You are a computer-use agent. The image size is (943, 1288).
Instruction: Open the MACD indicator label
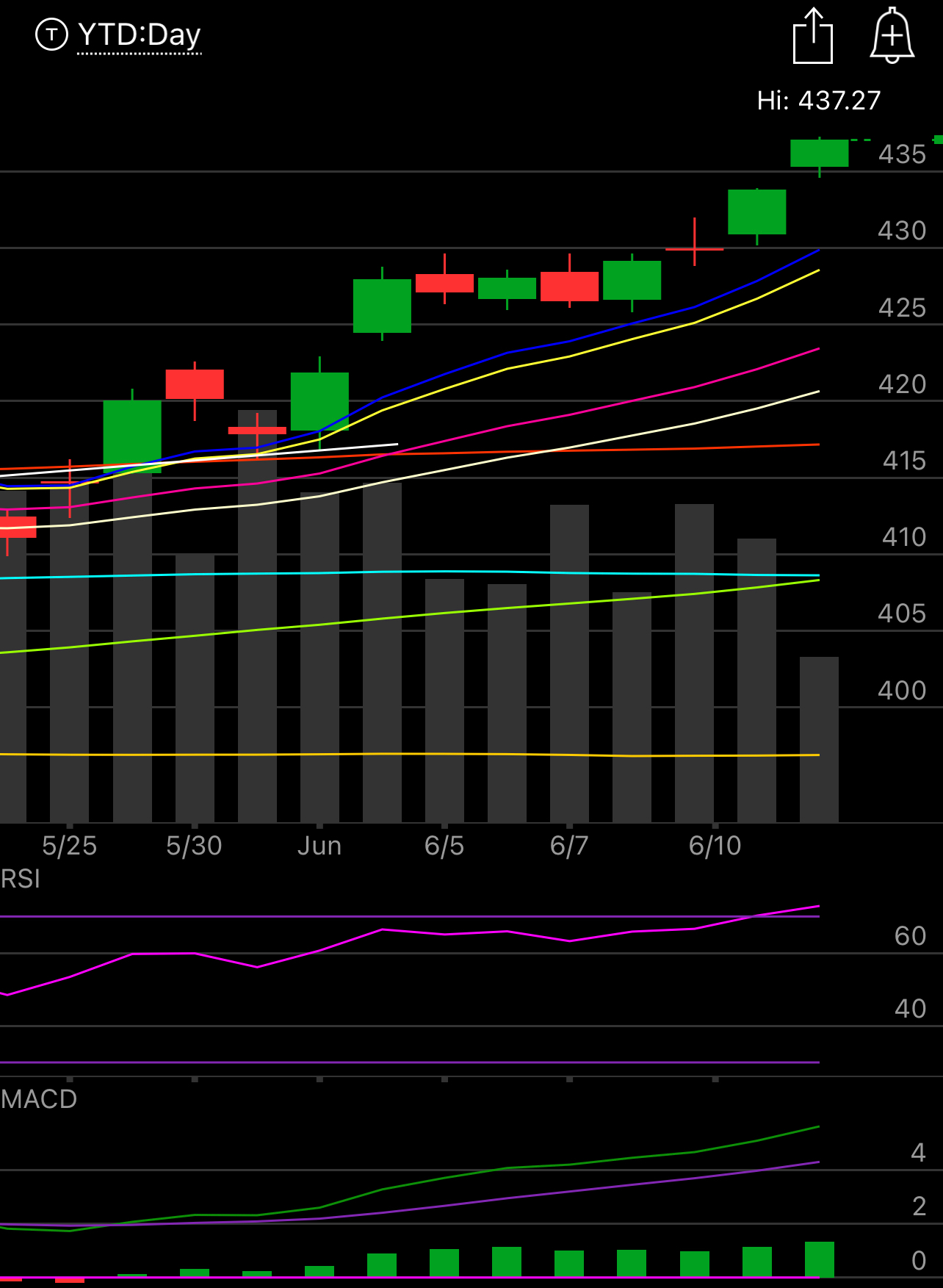pyautogui.click(x=39, y=1099)
